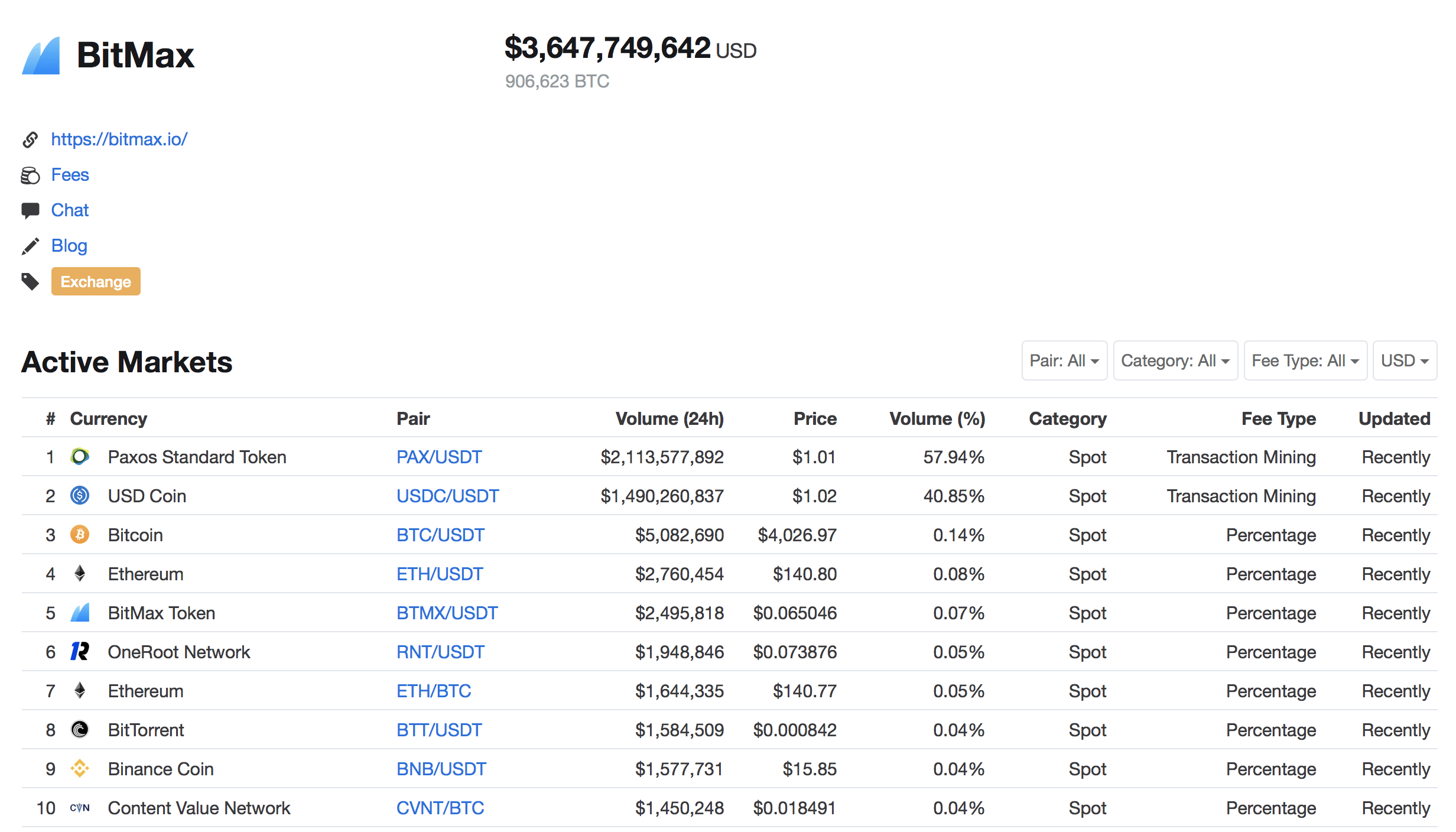Click the pencil icon beside Blog
The image size is (1456, 832).
(30, 246)
